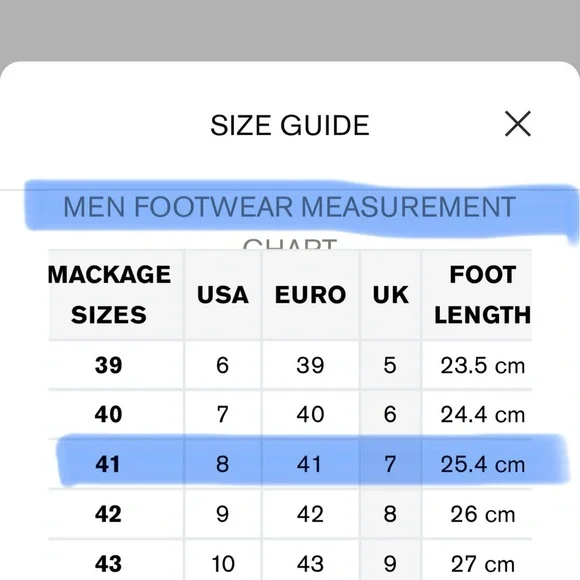Click the 23.5 cm foot length cell
Screen dimensions: 580x580
(482, 366)
